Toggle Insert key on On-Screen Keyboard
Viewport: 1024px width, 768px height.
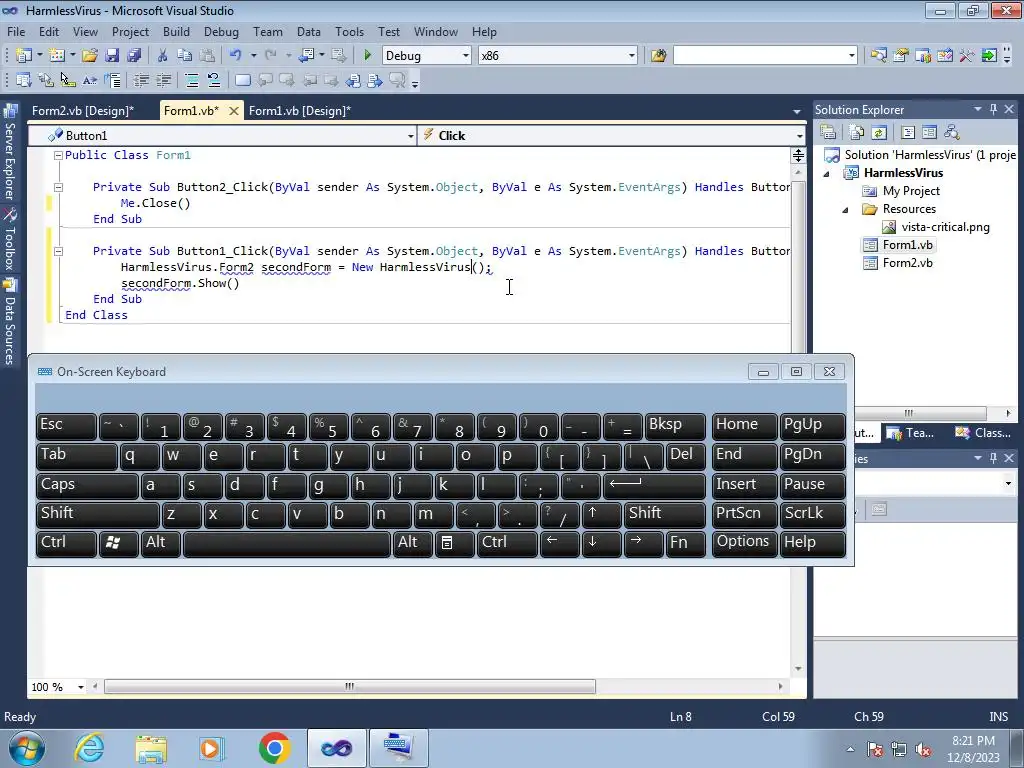(744, 485)
